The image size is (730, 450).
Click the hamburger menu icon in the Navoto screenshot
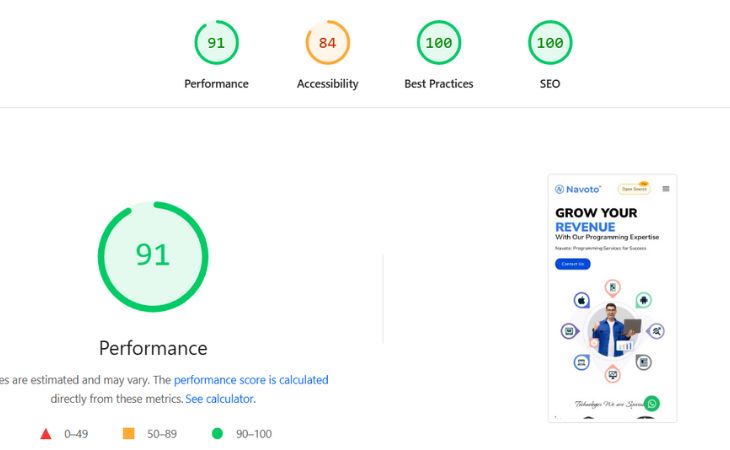(x=666, y=189)
